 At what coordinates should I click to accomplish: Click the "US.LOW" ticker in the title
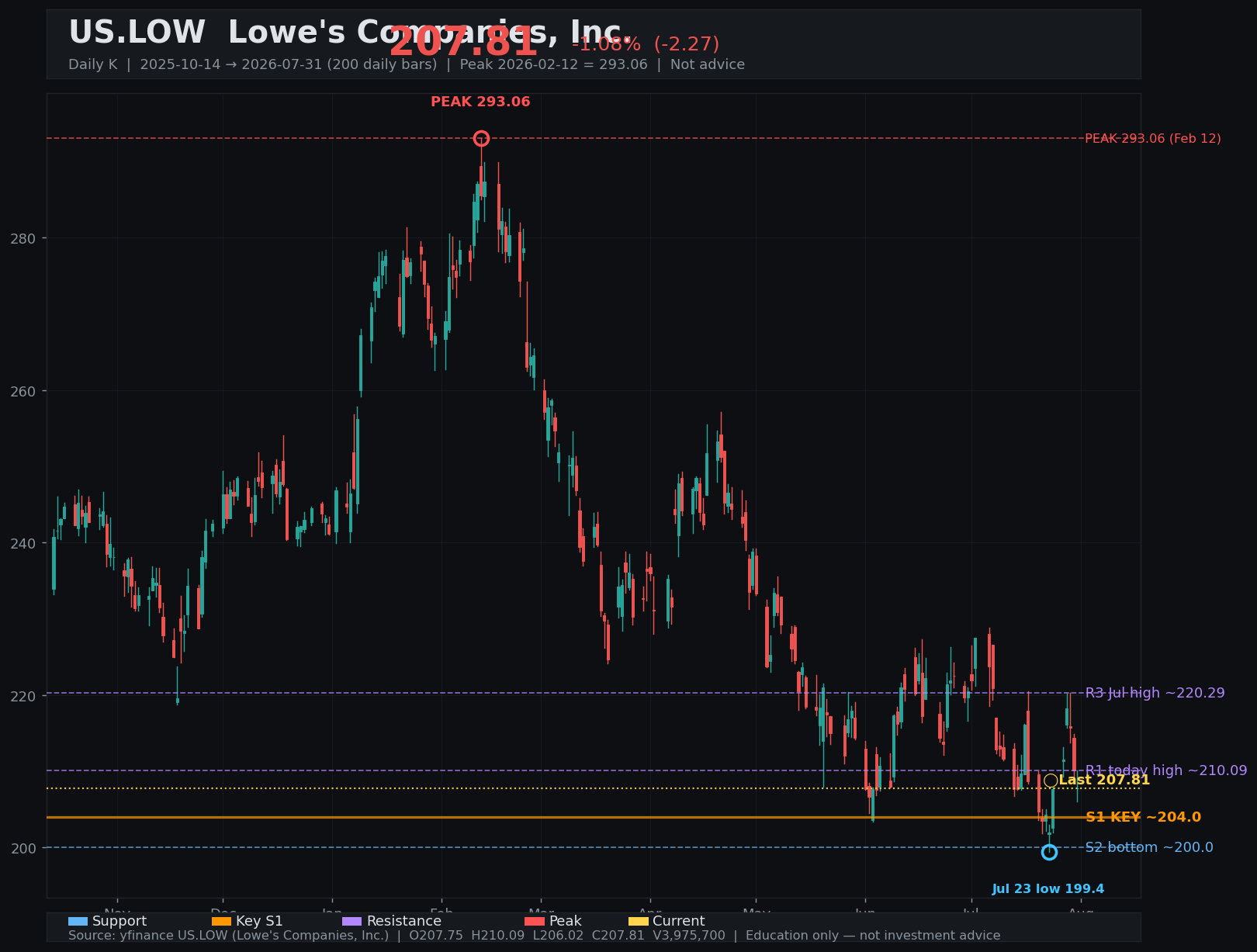(137, 33)
